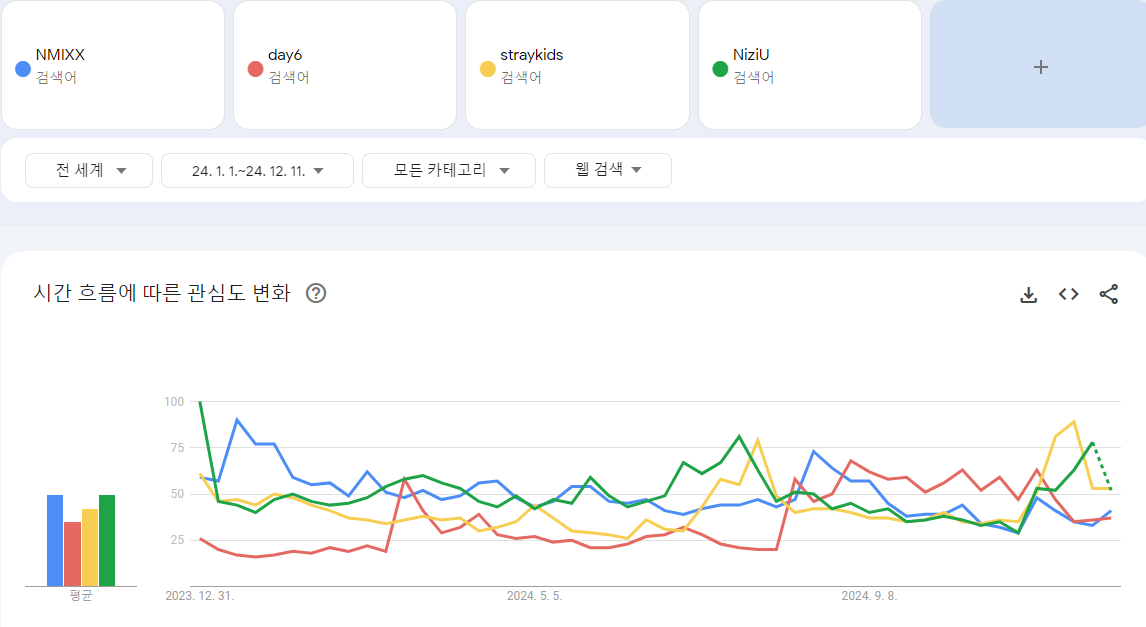Open the 24. 1. 1.~24. 12. 11. date range dropdown
The image size is (1146, 627).
click(257, 170)
